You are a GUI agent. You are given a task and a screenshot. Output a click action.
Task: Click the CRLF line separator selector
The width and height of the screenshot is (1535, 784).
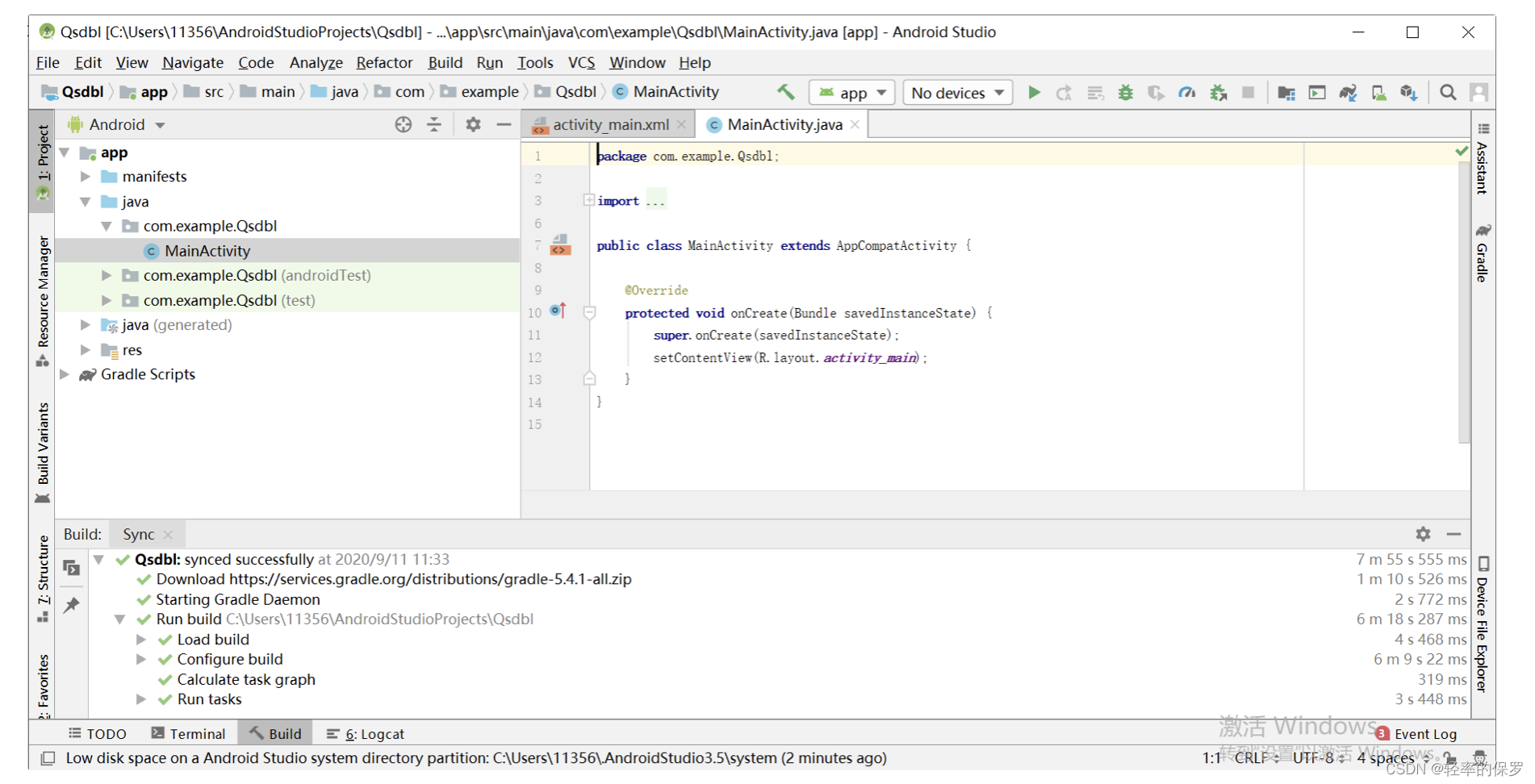tap(1256, 757)
